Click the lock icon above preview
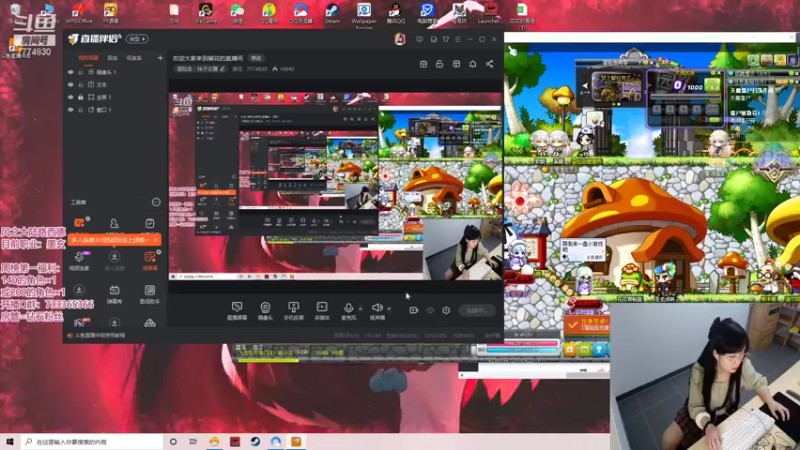800x450 pixels. (439, 64)
